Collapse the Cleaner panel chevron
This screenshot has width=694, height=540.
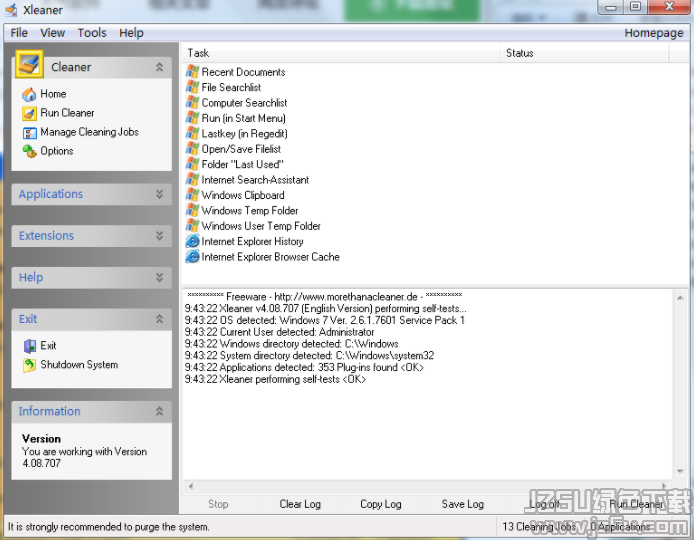pyautogui.click(x=159, y=67)
